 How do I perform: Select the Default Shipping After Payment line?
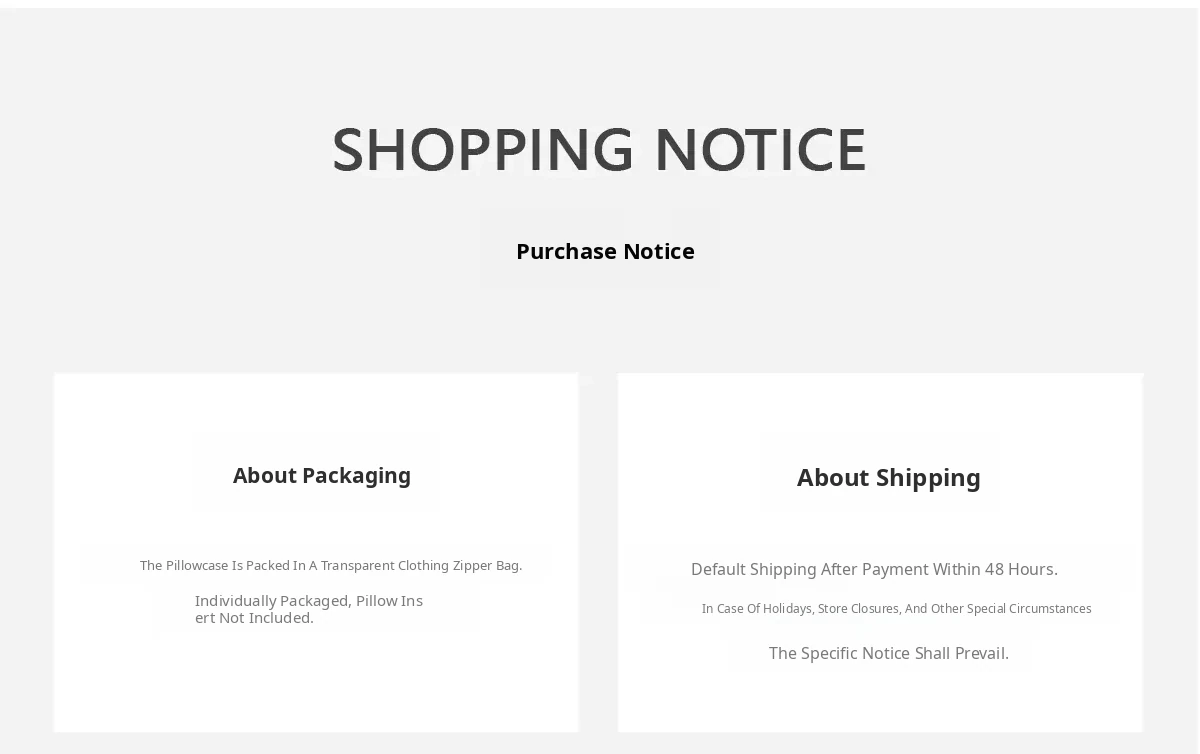tap(874, 569)
